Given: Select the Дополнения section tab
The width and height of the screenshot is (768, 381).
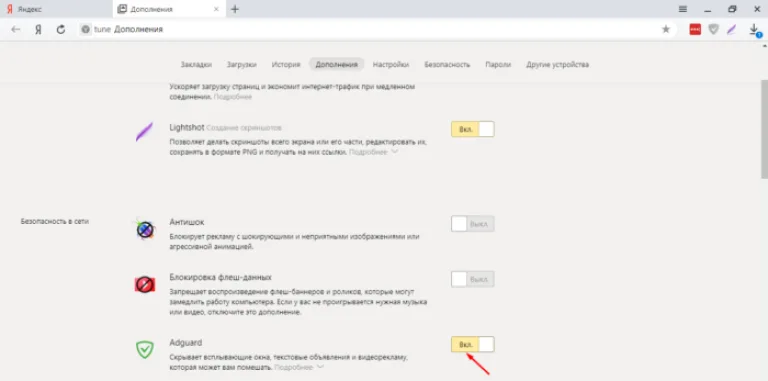Looking at the screenshot, I should pos(336,65).
